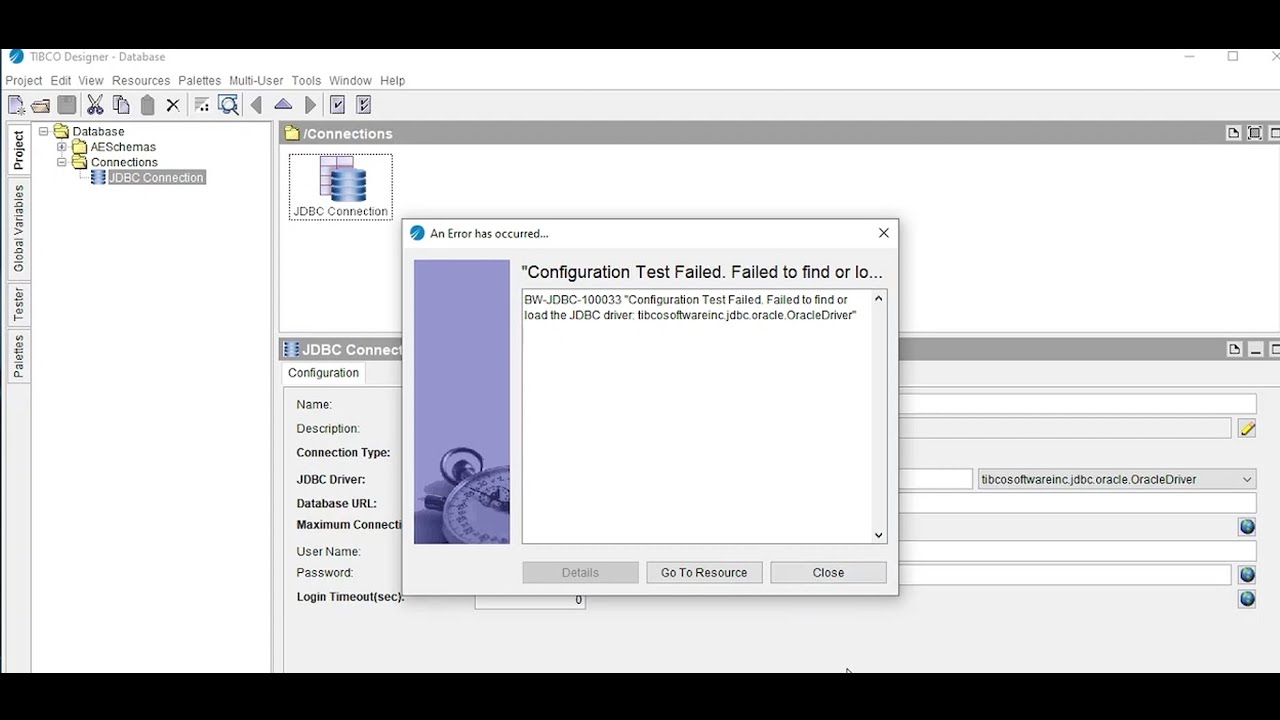Open the Tools menu
The height and width of the screenshot is (720, 1280).
pos(306,80)
